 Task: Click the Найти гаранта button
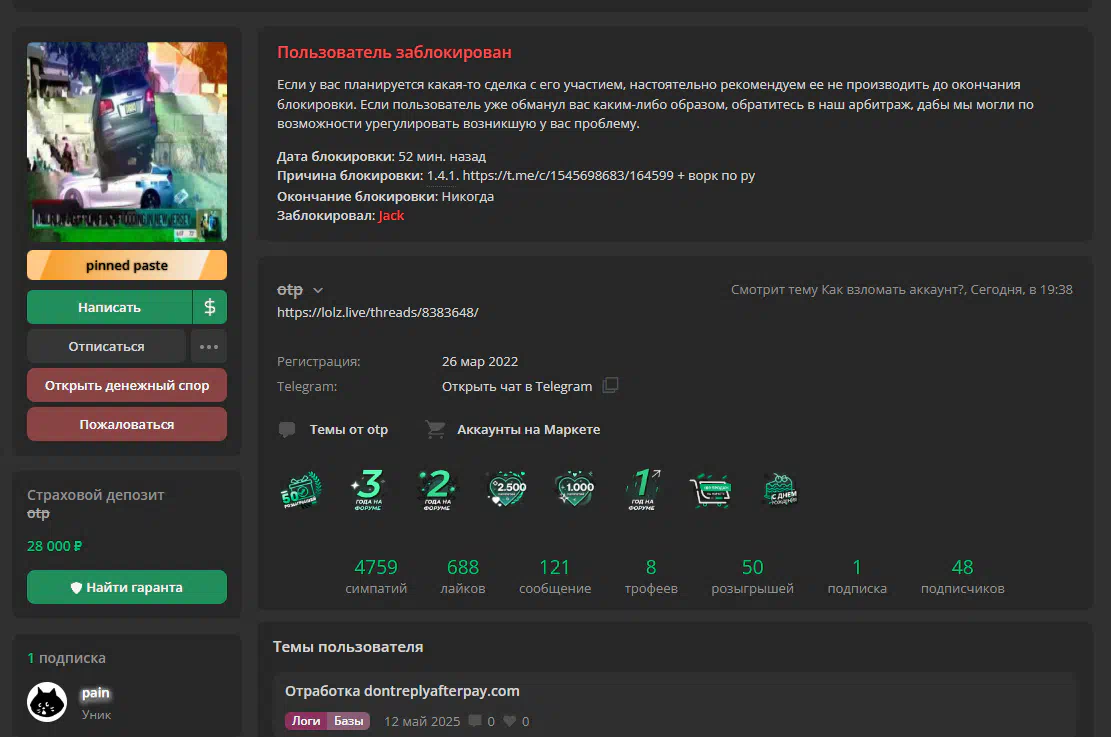[127, 587]
